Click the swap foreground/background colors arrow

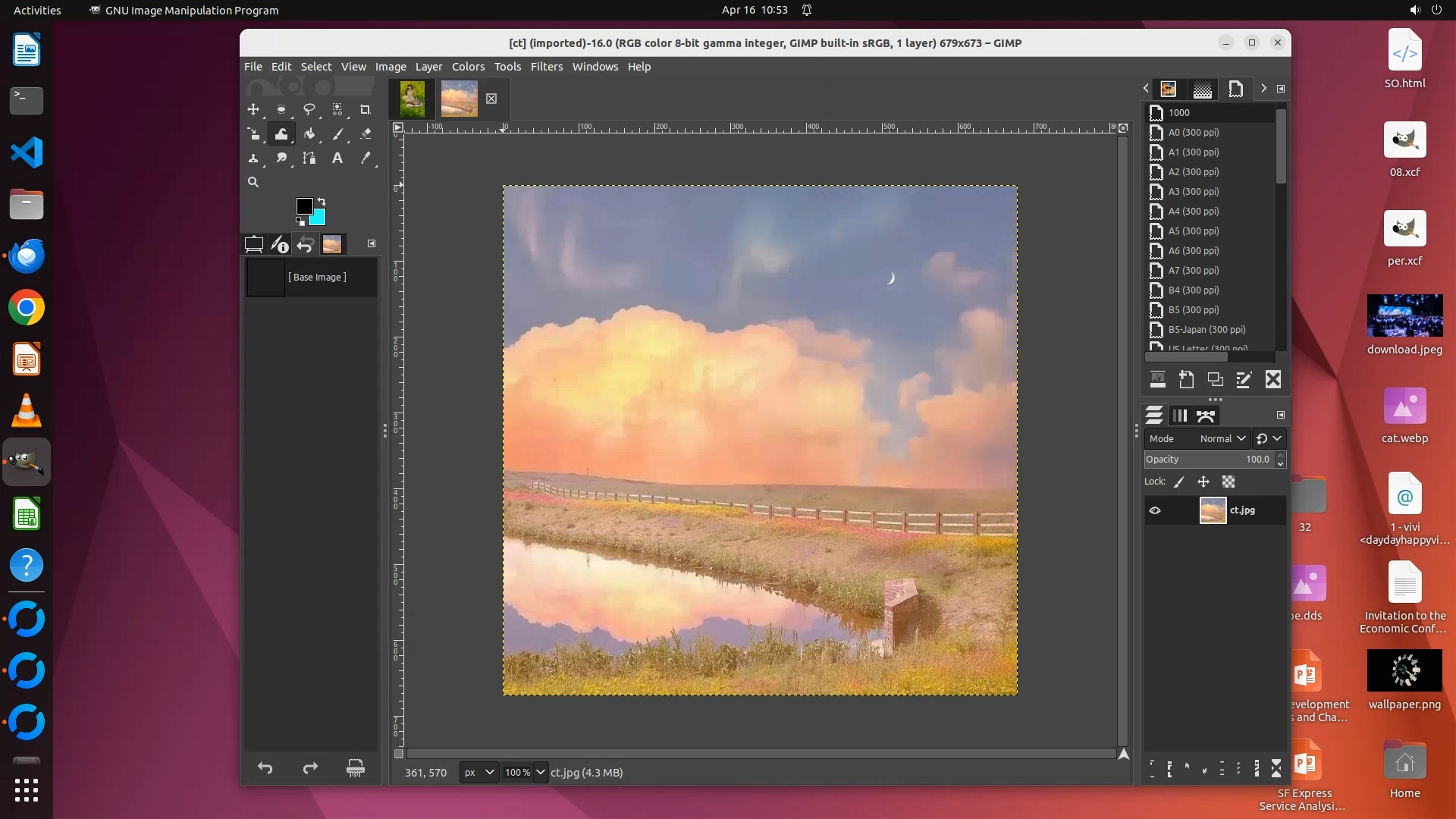pyautogui.click(x=322, y=202)
